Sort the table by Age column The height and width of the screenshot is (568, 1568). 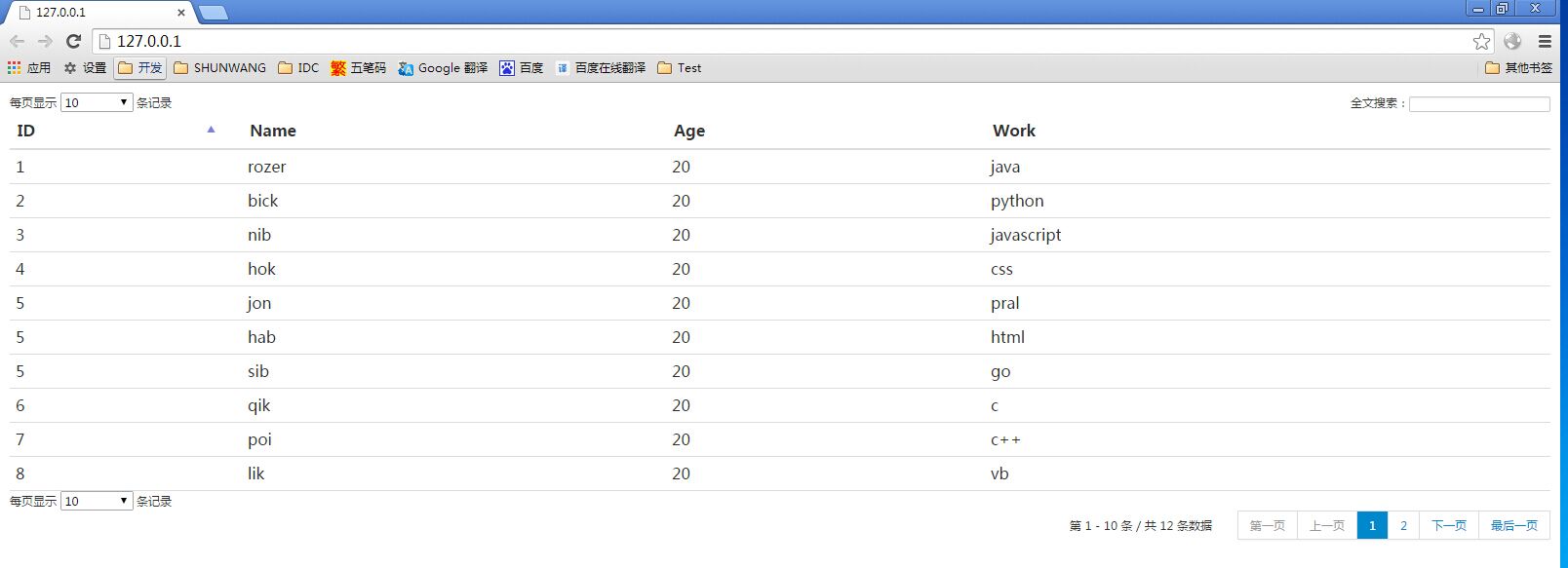[x=689, y=131]
